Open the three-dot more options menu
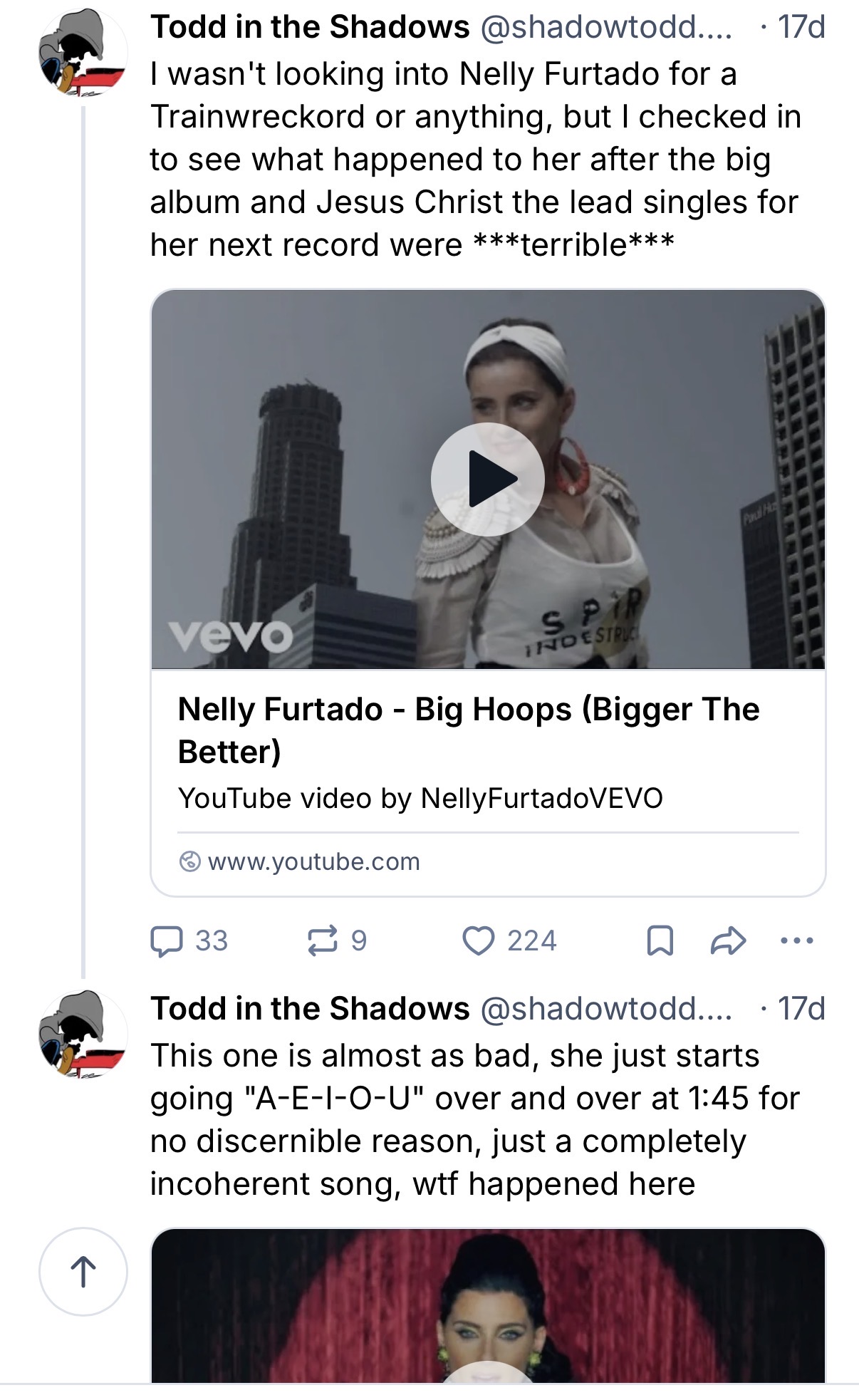 click(x=796, y=940)
